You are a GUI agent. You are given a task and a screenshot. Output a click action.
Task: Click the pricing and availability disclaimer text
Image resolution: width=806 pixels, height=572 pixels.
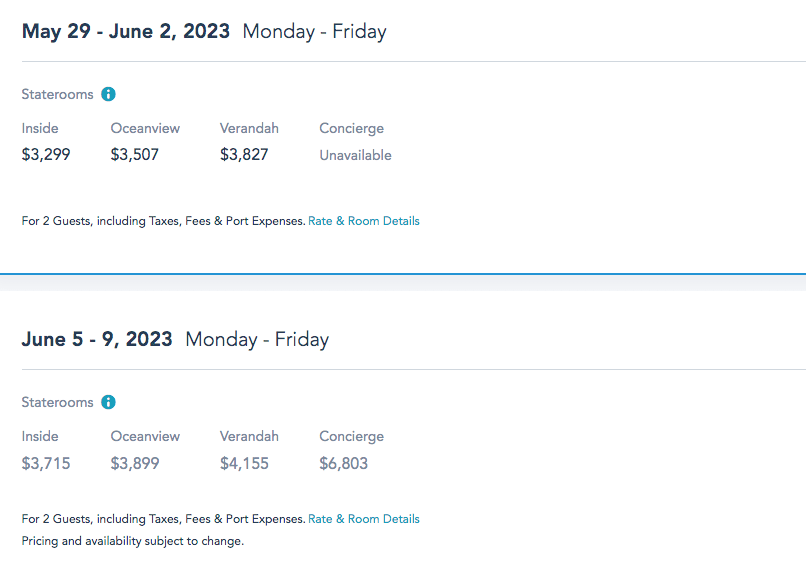tap(132, 541)
